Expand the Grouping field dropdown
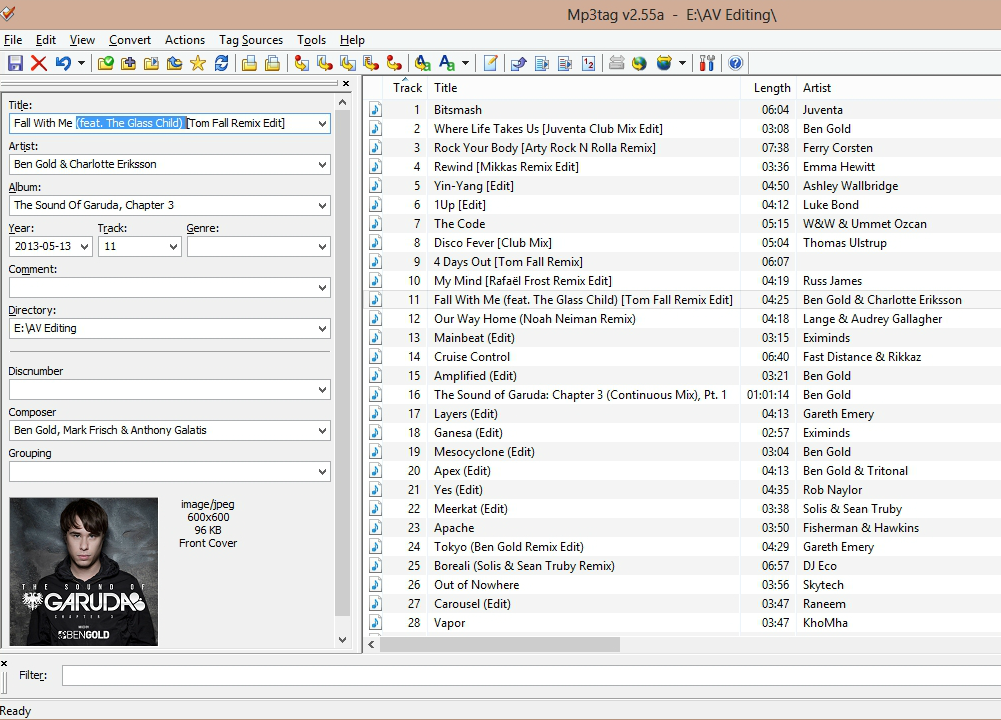The width and height of the screenshot is (1001, 720). click(x=322, y=472)
